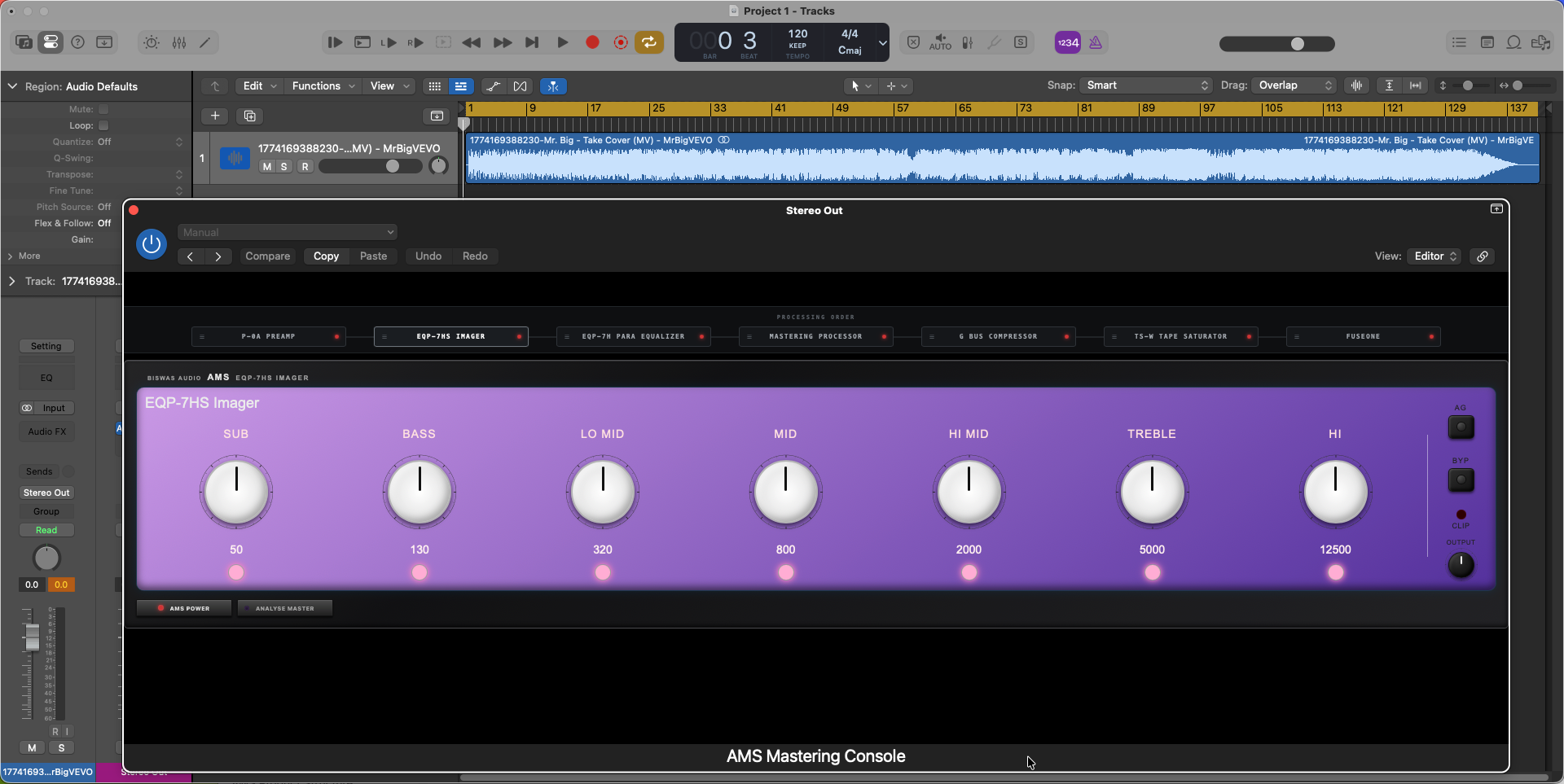This screenshot has width=1564, height=784.
Task: Open the Mixer faders icon
Action: point(179,42)
